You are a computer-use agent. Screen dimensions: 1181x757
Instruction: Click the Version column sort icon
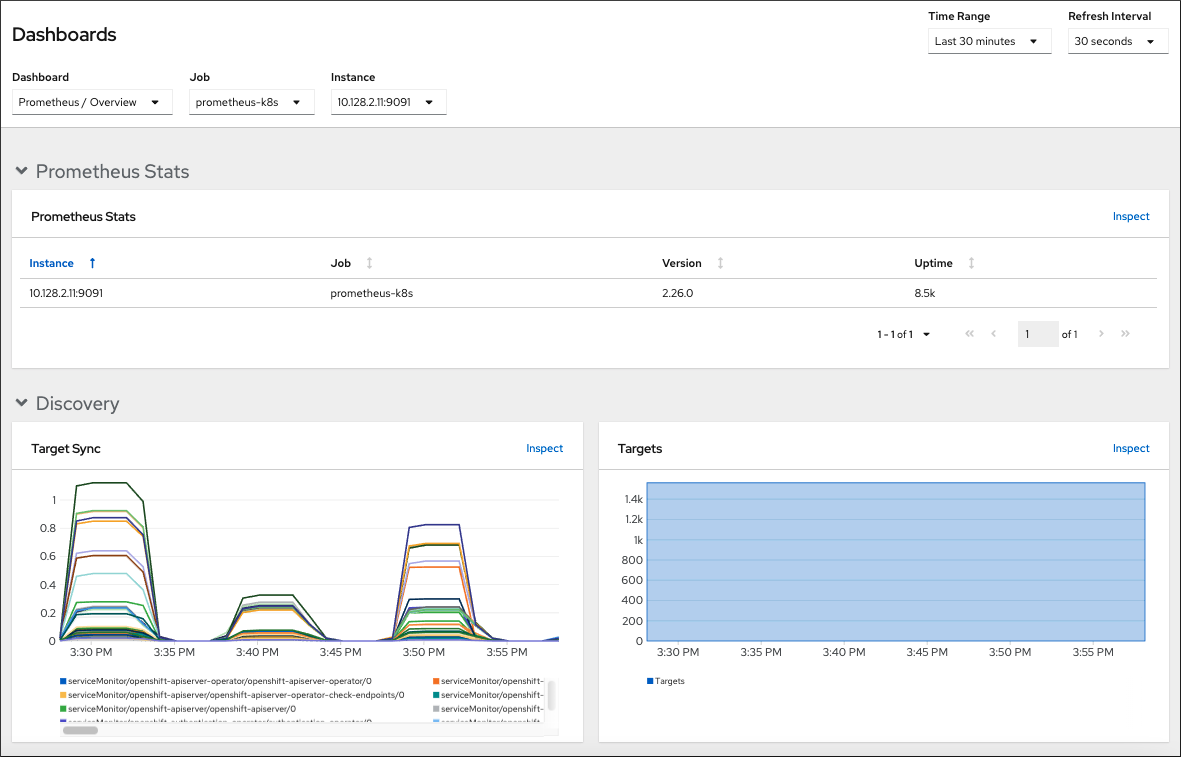coord(720,263)
